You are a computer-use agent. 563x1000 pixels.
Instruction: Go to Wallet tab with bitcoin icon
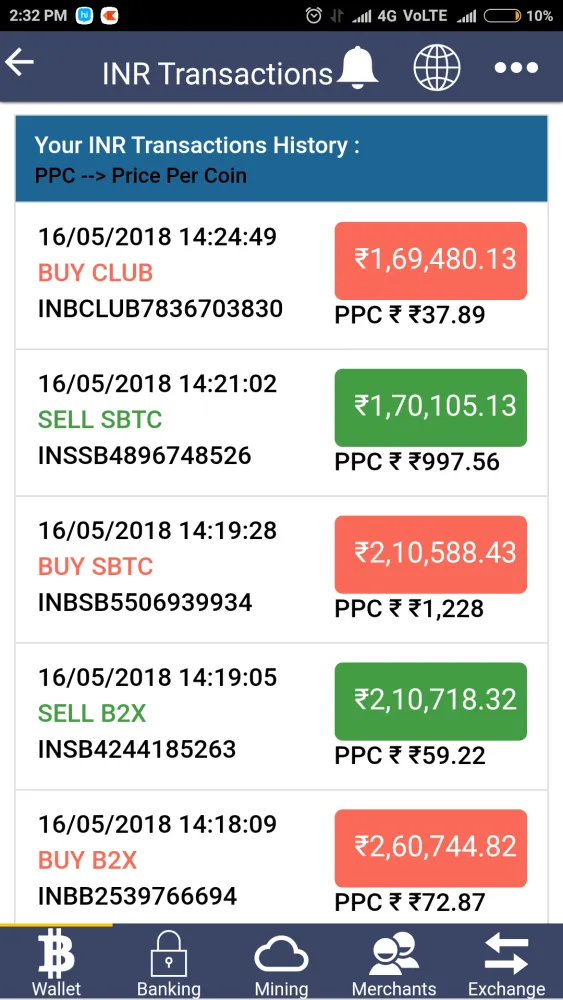pyautogui.click(x=56, y=962)
